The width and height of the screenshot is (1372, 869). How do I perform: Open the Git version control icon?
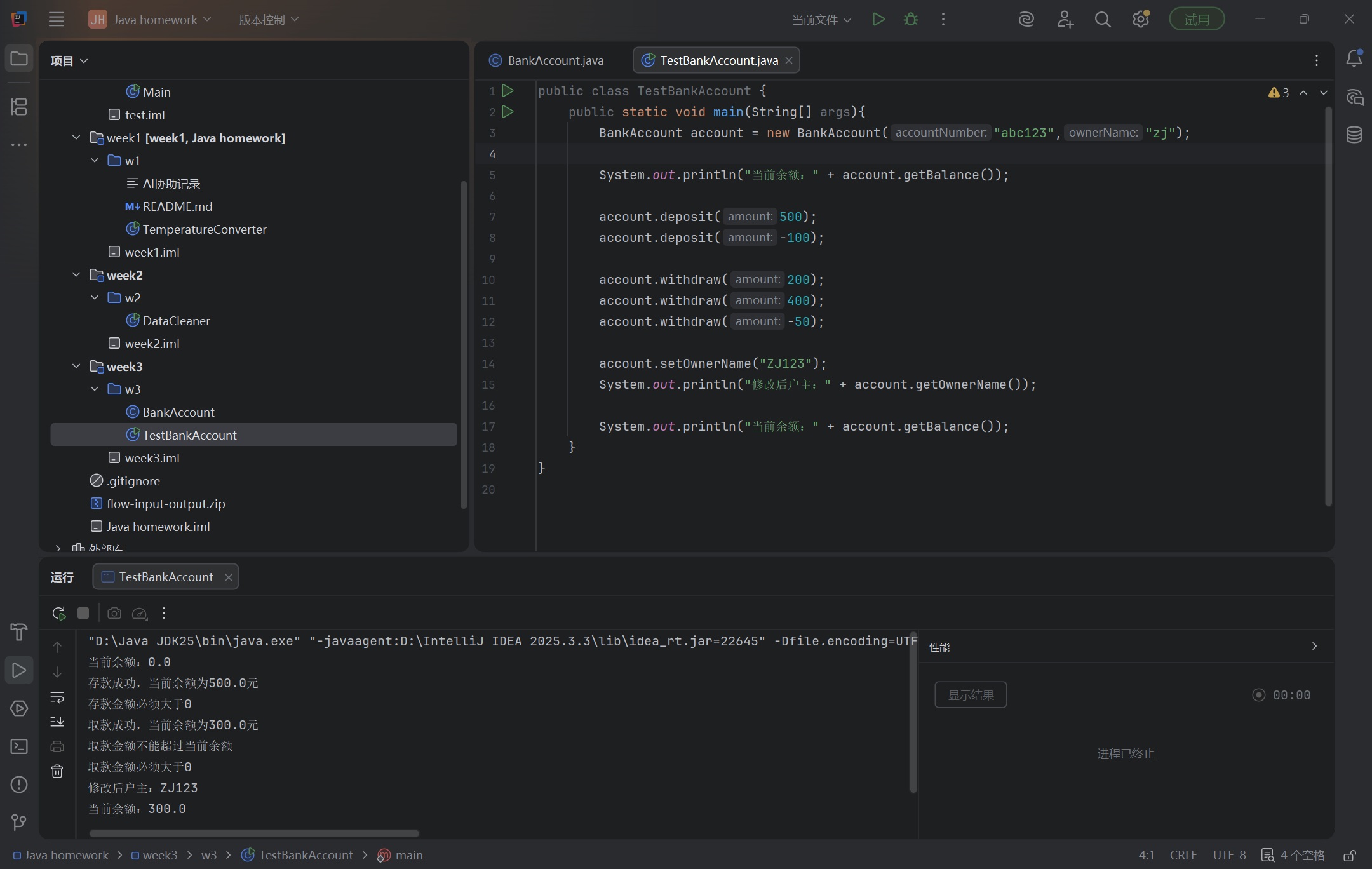pyautogui.click(x=19, y=823)
